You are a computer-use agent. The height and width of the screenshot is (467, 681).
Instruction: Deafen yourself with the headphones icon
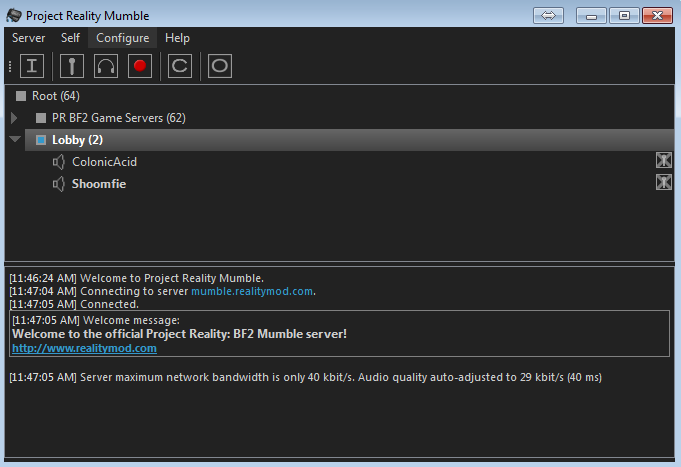(x=106, y=66)
